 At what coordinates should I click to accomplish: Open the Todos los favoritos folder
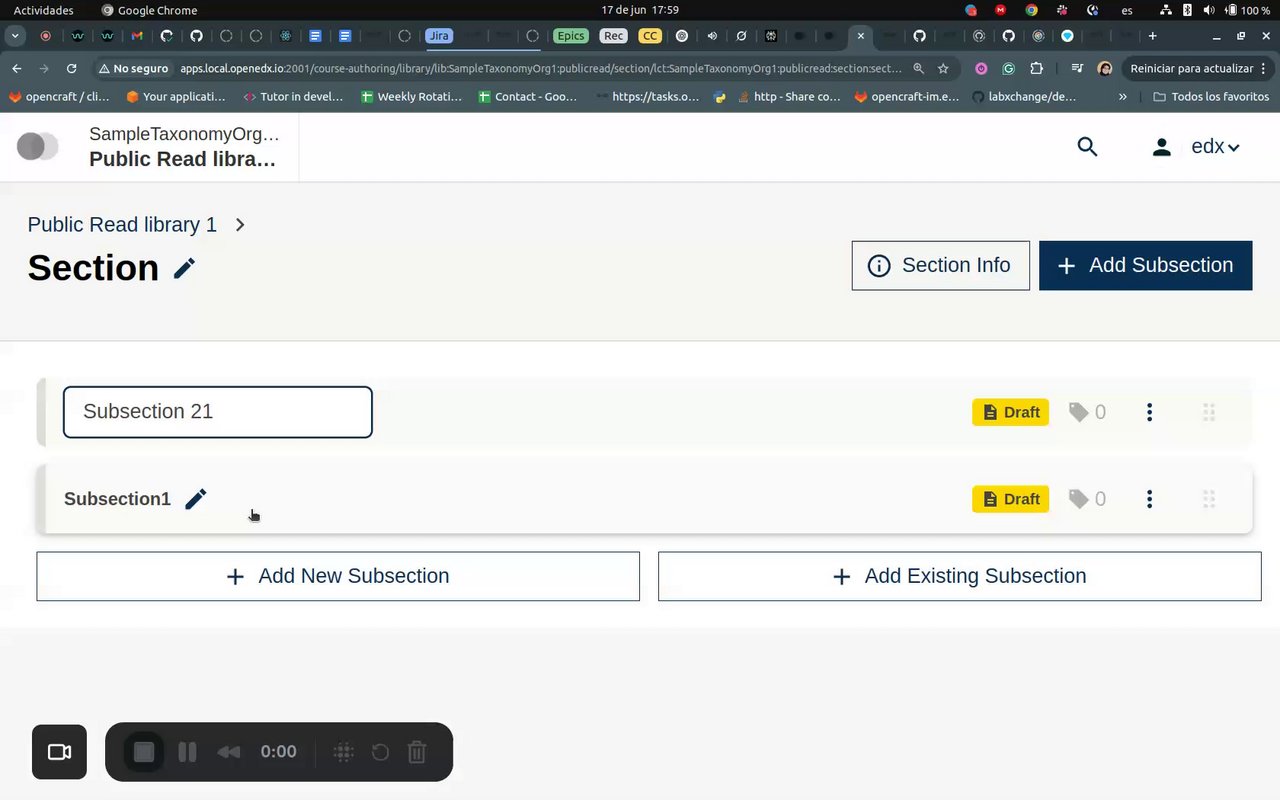[1210, 97]
